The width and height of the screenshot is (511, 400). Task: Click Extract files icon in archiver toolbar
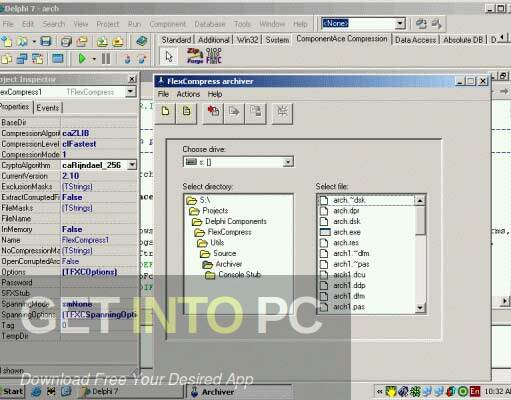[234, 113]
